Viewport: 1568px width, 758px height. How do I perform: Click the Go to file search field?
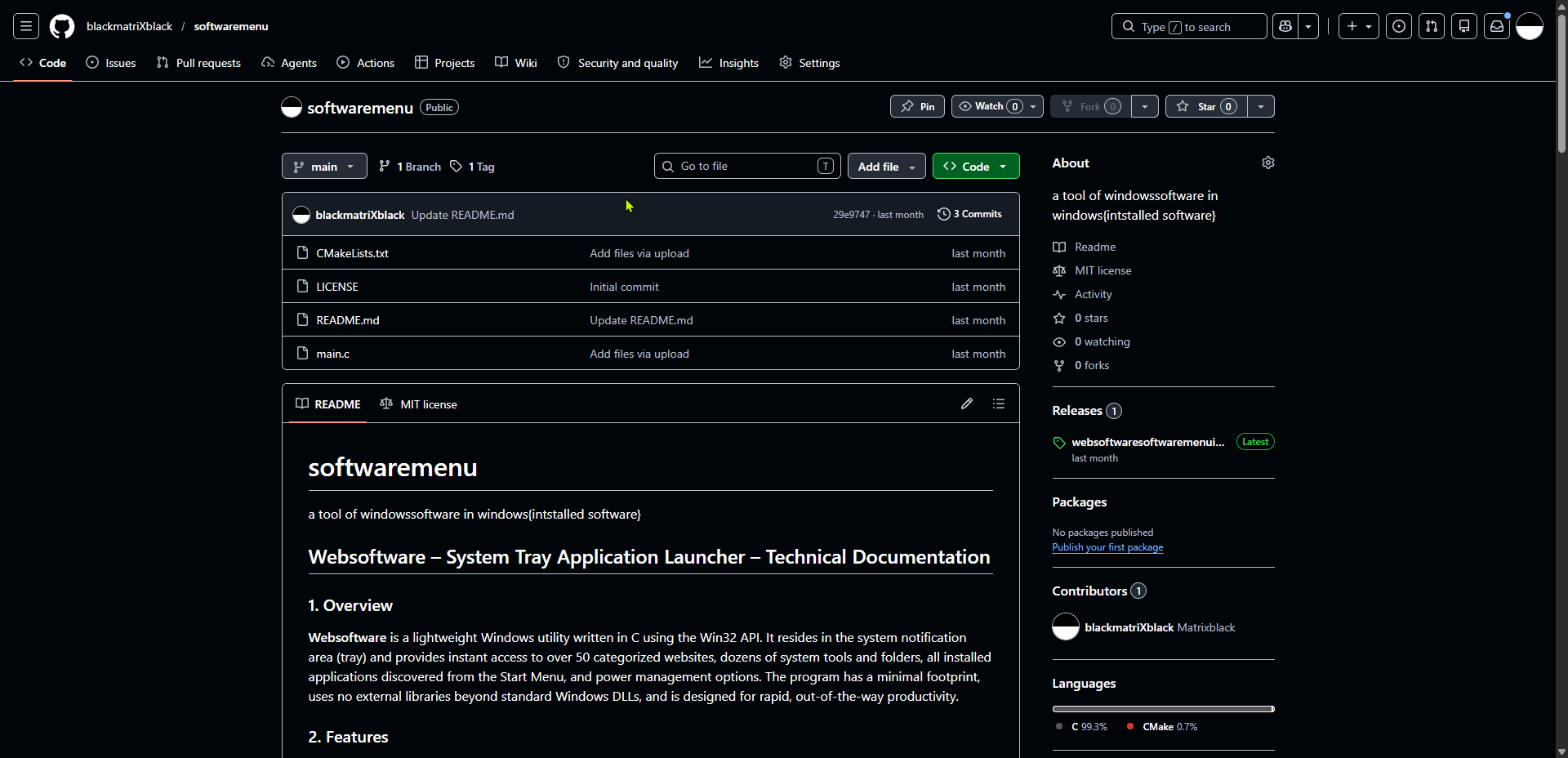[x=747, y=166]
